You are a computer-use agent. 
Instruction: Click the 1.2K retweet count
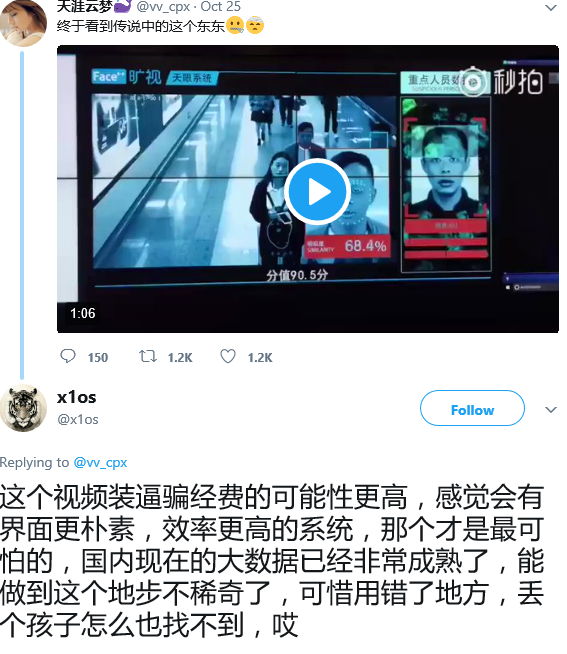[x=180, y=358]
